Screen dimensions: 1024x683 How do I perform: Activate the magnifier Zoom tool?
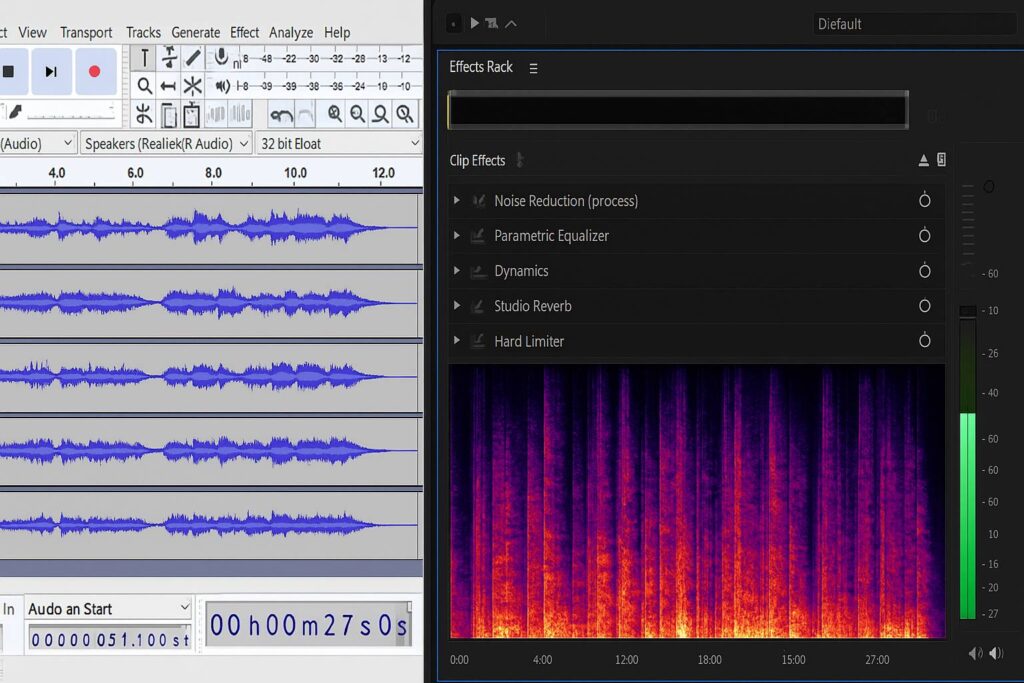point(145,86)
